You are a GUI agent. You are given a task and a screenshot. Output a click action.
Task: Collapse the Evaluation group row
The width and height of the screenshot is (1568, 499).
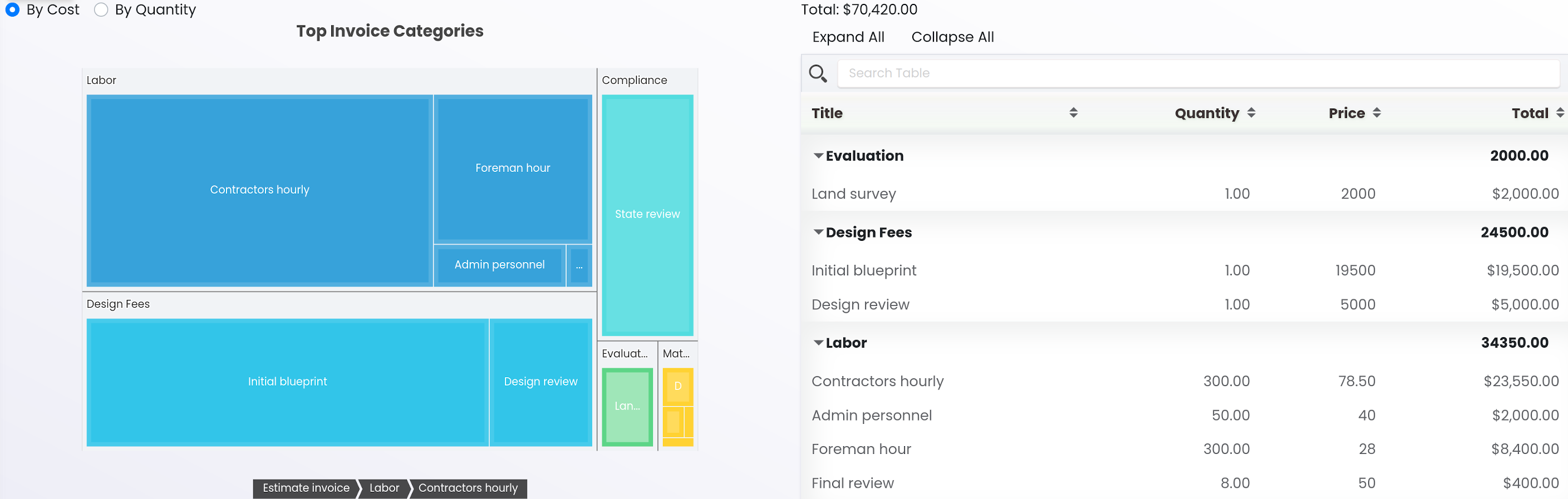point(819,156)
